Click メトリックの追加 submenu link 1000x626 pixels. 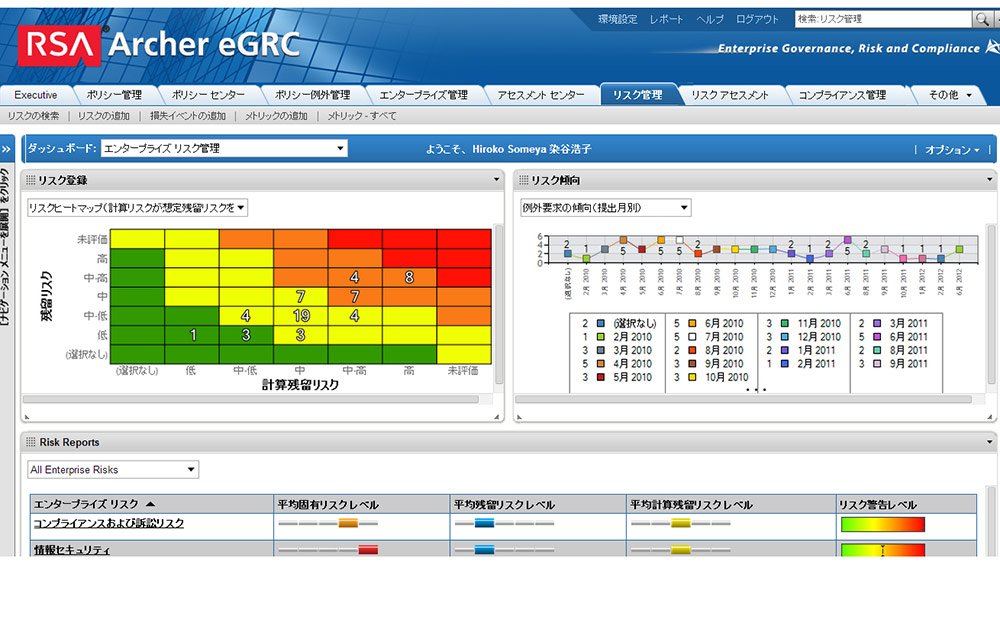click(276, 116)
